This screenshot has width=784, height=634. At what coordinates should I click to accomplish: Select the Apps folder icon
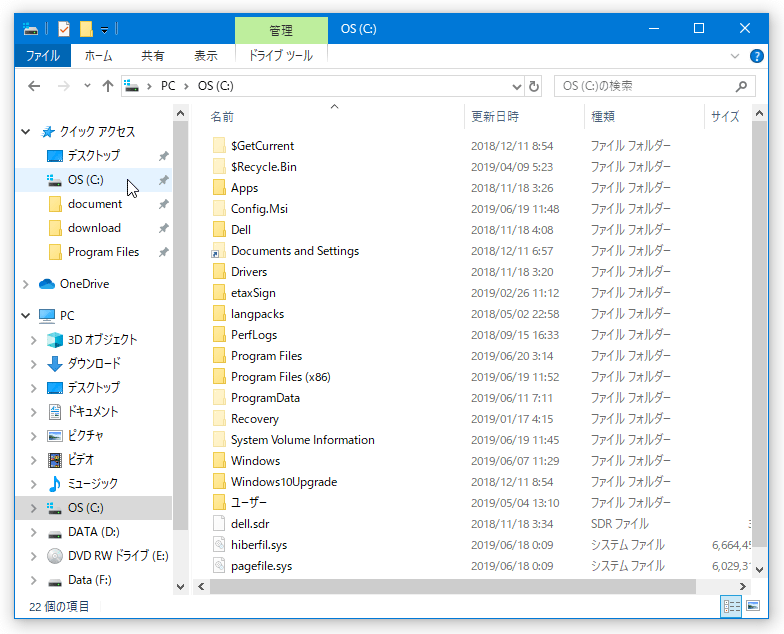click(x=219, y=188)
